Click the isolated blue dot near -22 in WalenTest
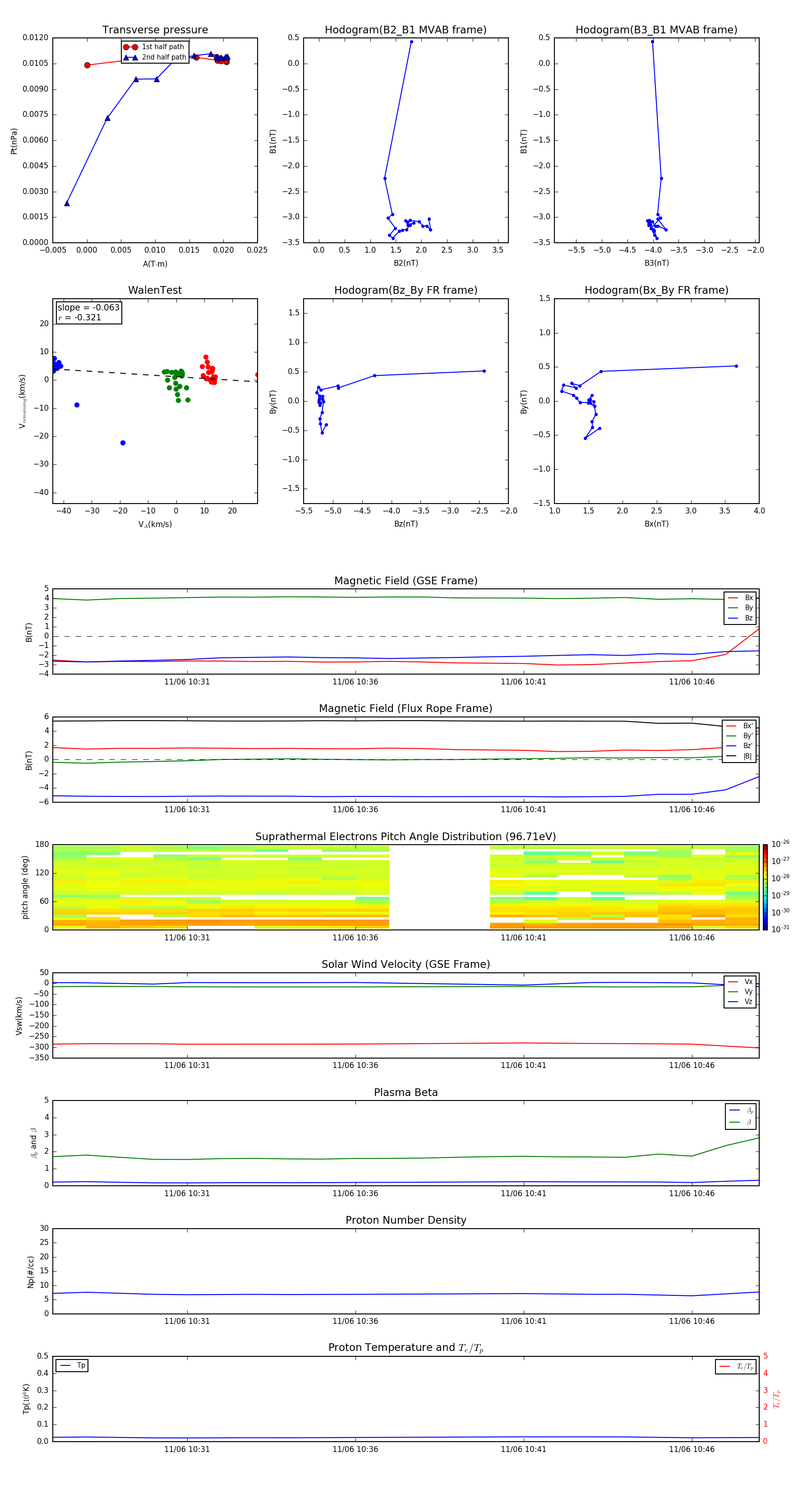Screen dimensions: 812x1489 point(123,443)
